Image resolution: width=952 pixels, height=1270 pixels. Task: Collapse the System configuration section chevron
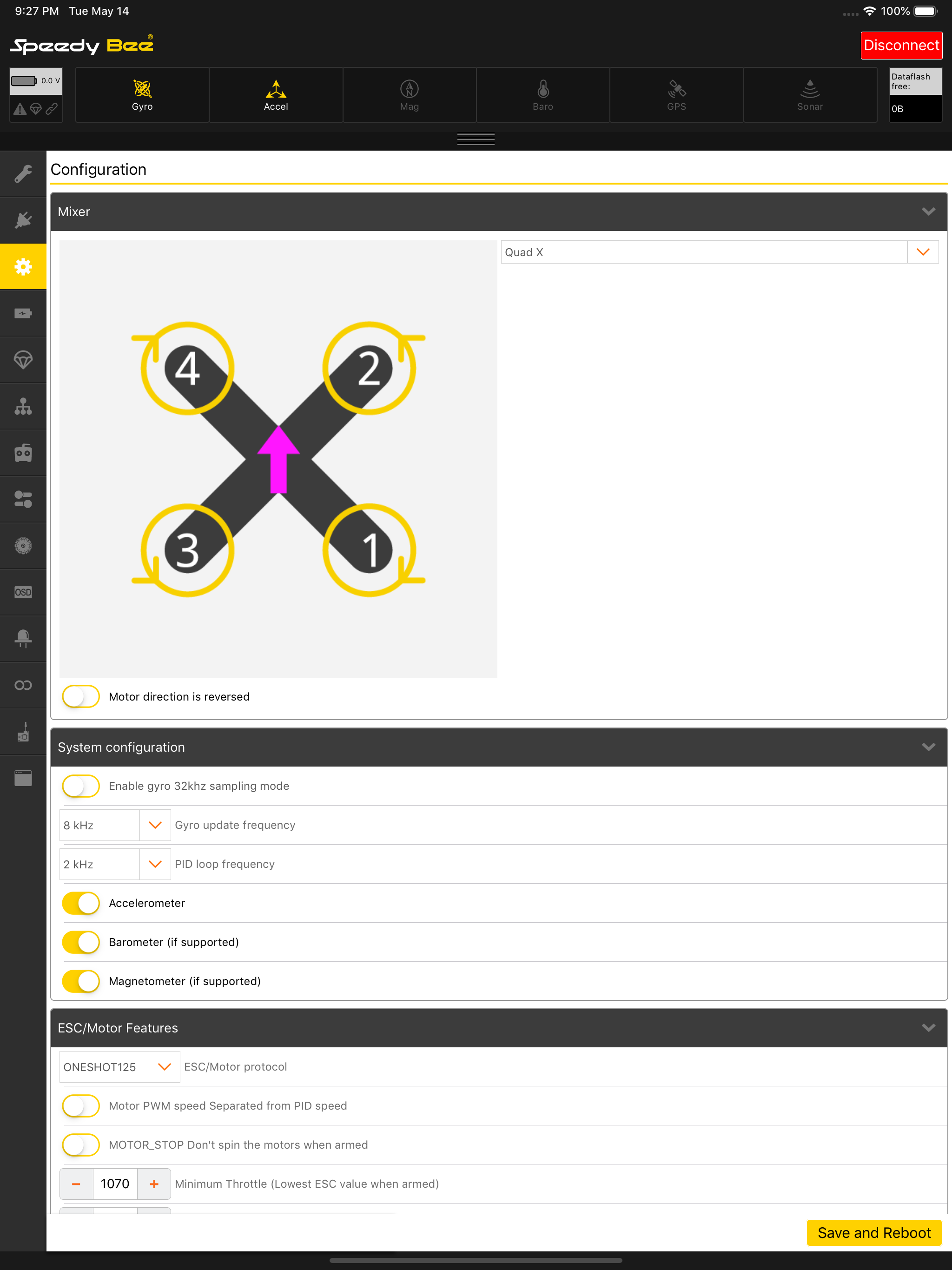[x=928, y=747]
